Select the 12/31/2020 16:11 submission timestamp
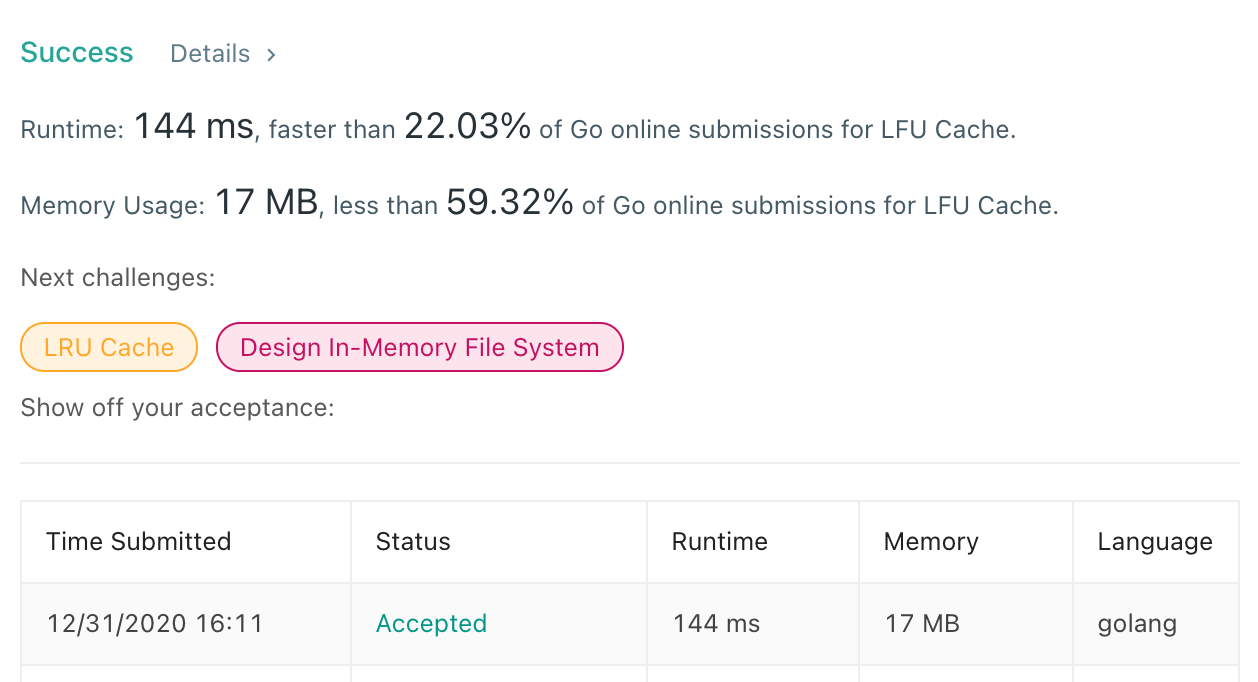This screenshot has height=682, width=1258. coord(155,624)
